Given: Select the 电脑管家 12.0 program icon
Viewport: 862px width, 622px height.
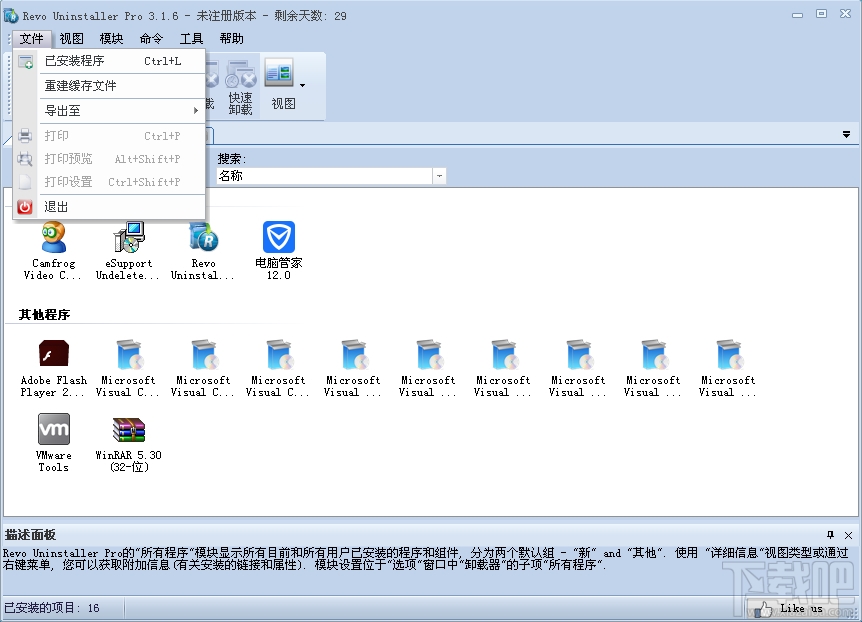Looking at the screenshot, I should coord(278,240).
